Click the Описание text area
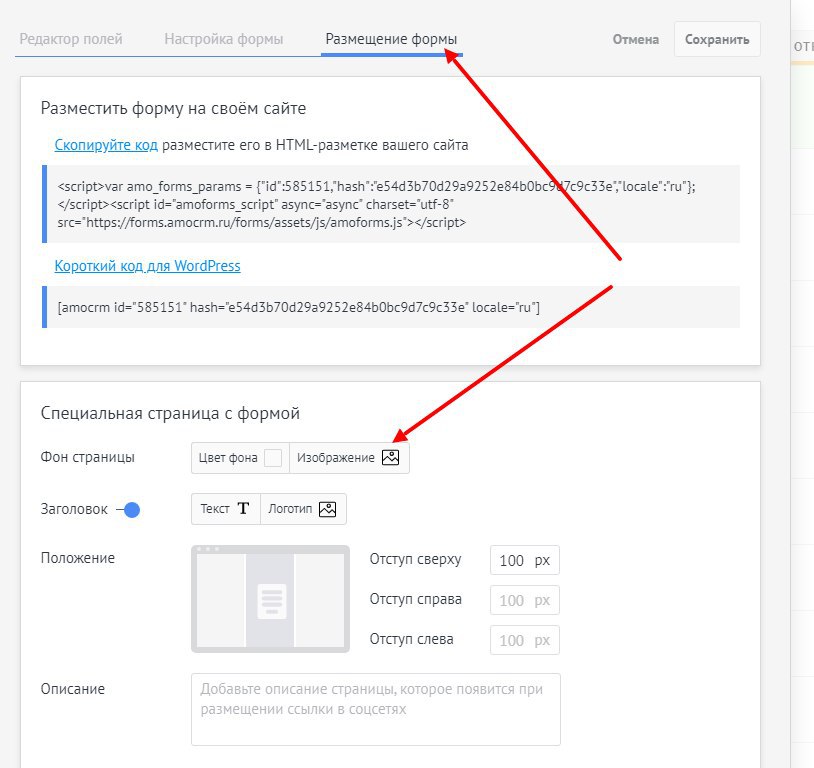Viewport: 814px width, 768px height. pos(376,709)
